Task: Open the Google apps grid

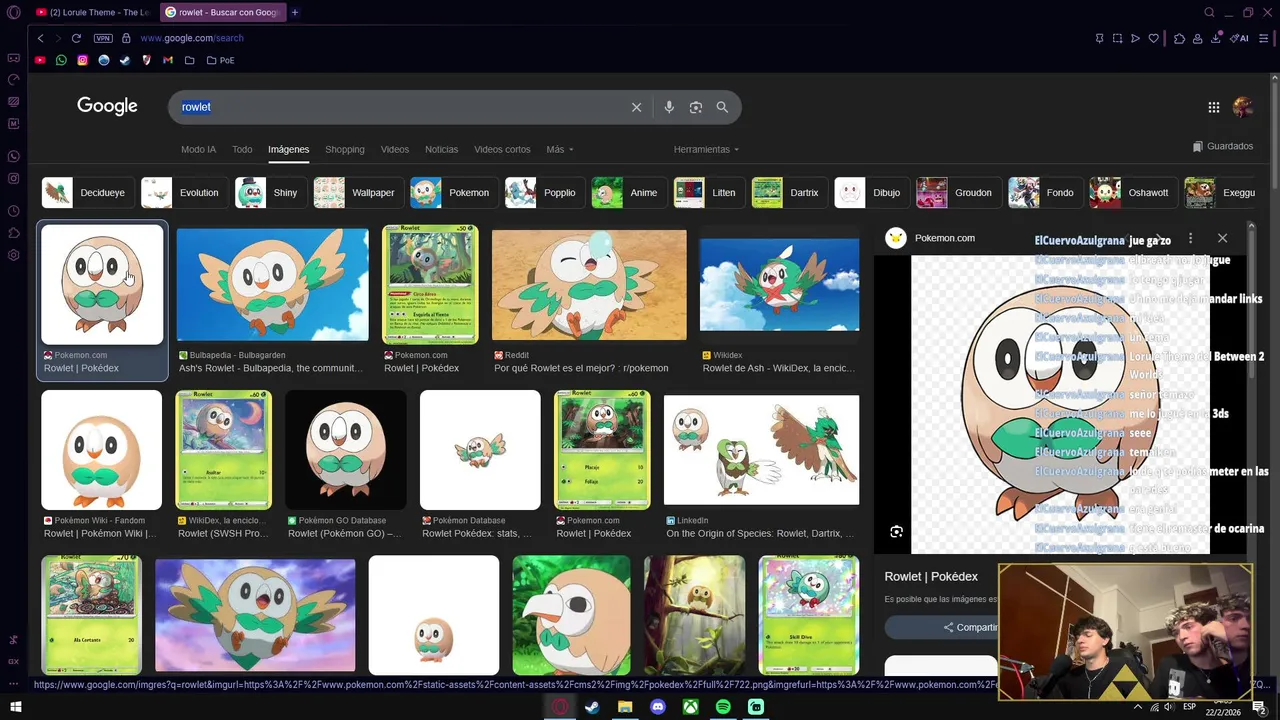Action: [x=1213, y=107]
